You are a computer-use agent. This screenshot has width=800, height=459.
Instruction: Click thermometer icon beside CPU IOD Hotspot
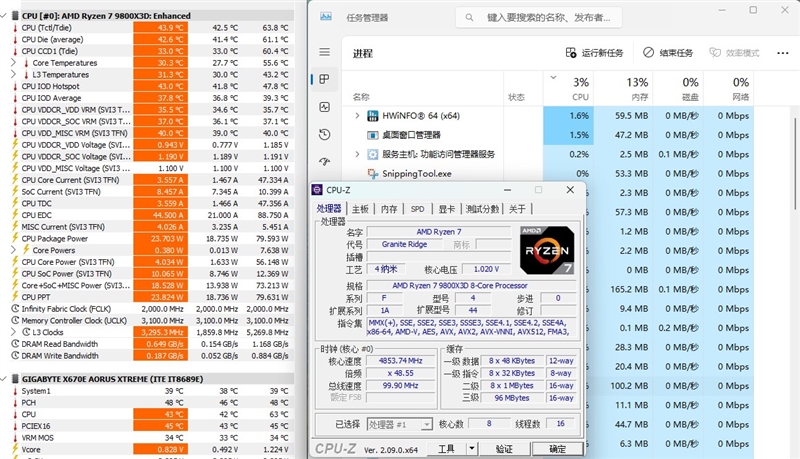[x=15, y=86]
